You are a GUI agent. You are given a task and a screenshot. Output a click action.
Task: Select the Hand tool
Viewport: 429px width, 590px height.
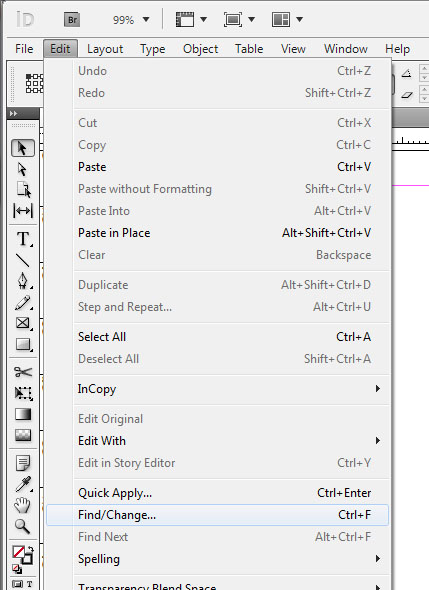coord(22,505)
